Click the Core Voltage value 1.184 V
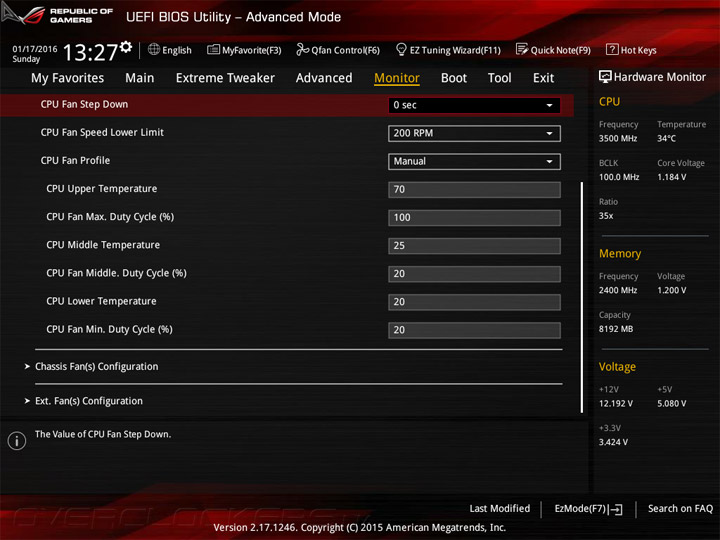720x540 pixels. tap(671, 177)
